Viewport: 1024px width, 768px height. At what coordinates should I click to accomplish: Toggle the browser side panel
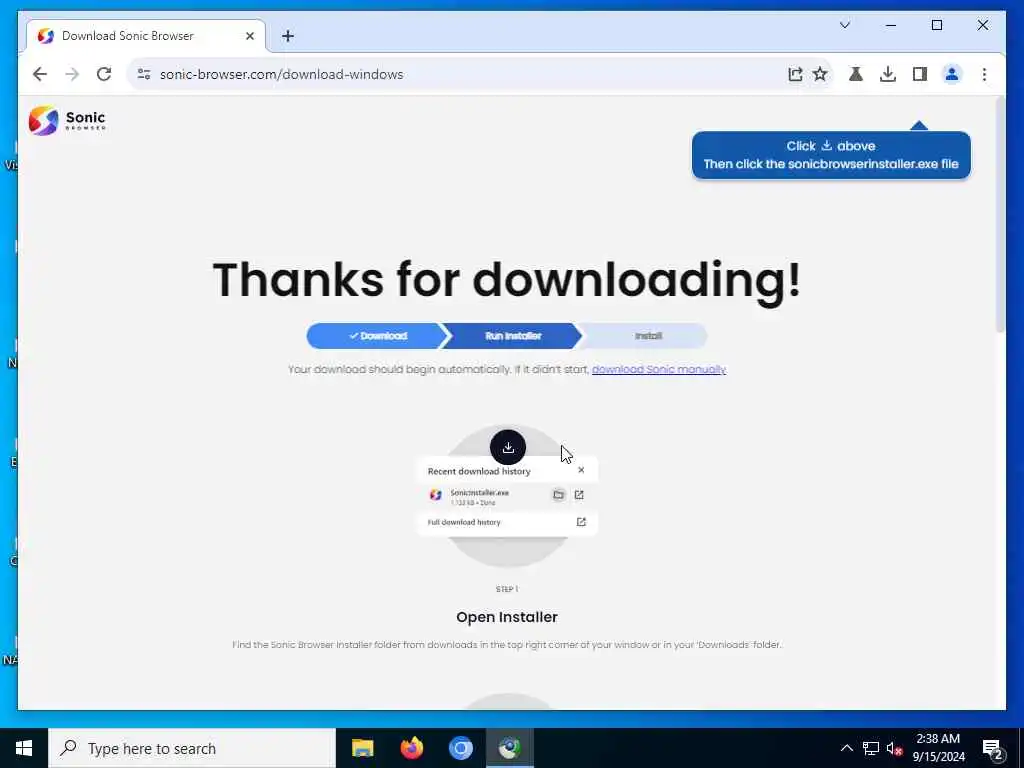click(x=920, y=74)
